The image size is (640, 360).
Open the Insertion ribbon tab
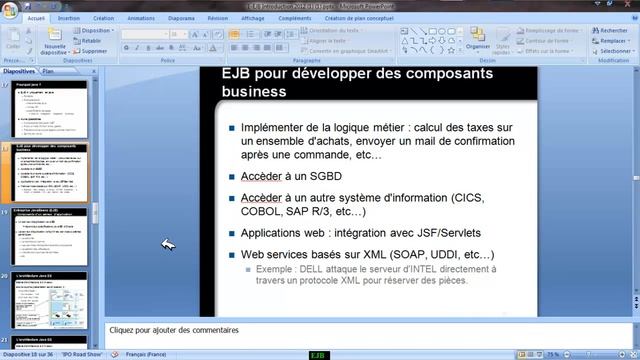point(69,18)
